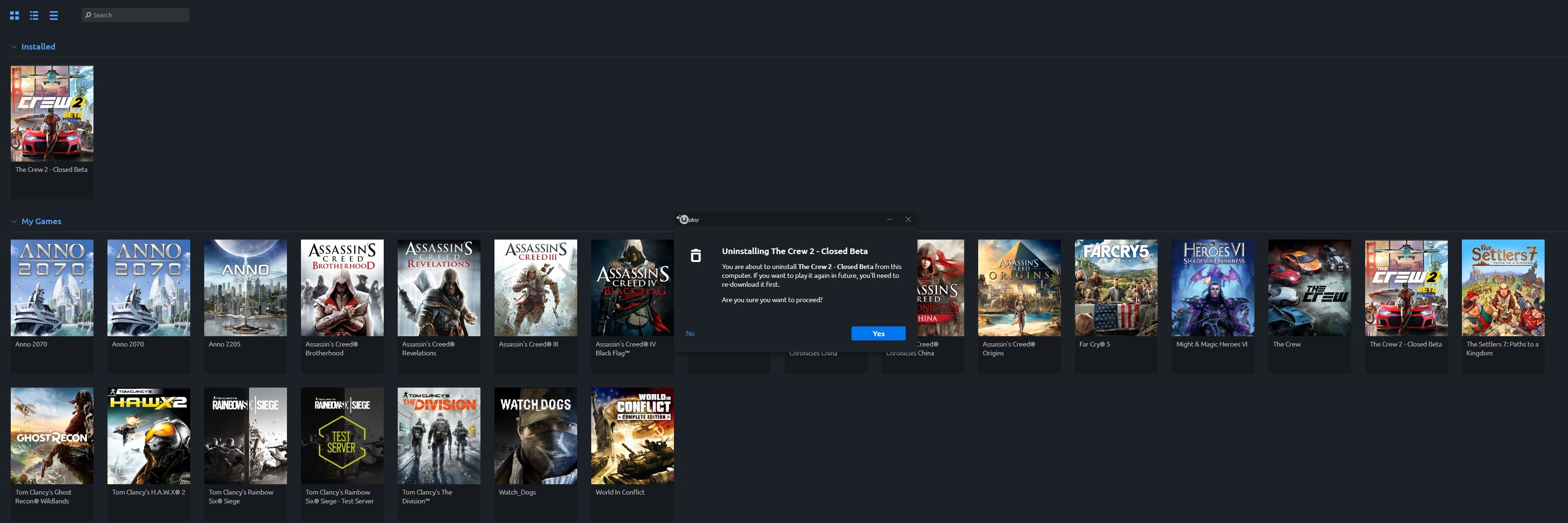Click the search magnifier icon
The image size is (1568, 523).
(88, 15)
